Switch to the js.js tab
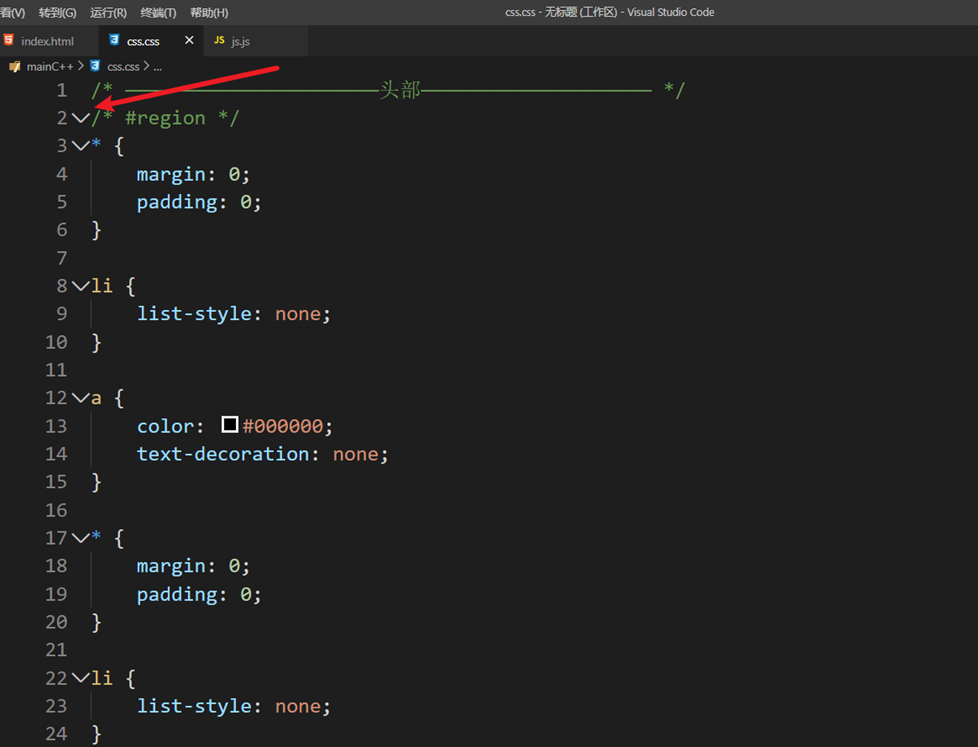The image size is (978, 747). click(x=240, y=41)
